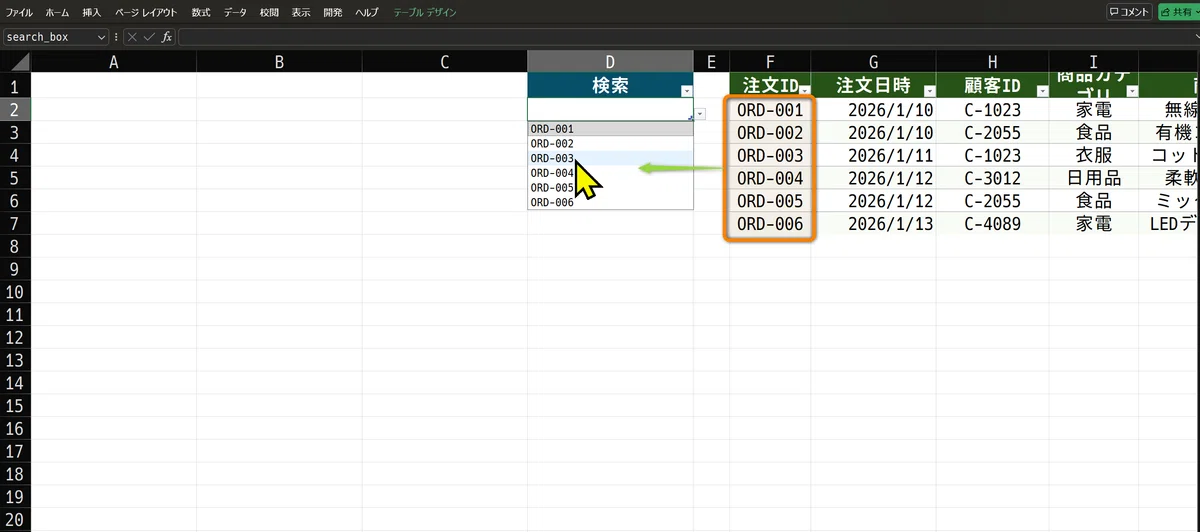Screen dimensions: 1200x532
Task: Open the ファイル menu
Action: pos(19,12)
